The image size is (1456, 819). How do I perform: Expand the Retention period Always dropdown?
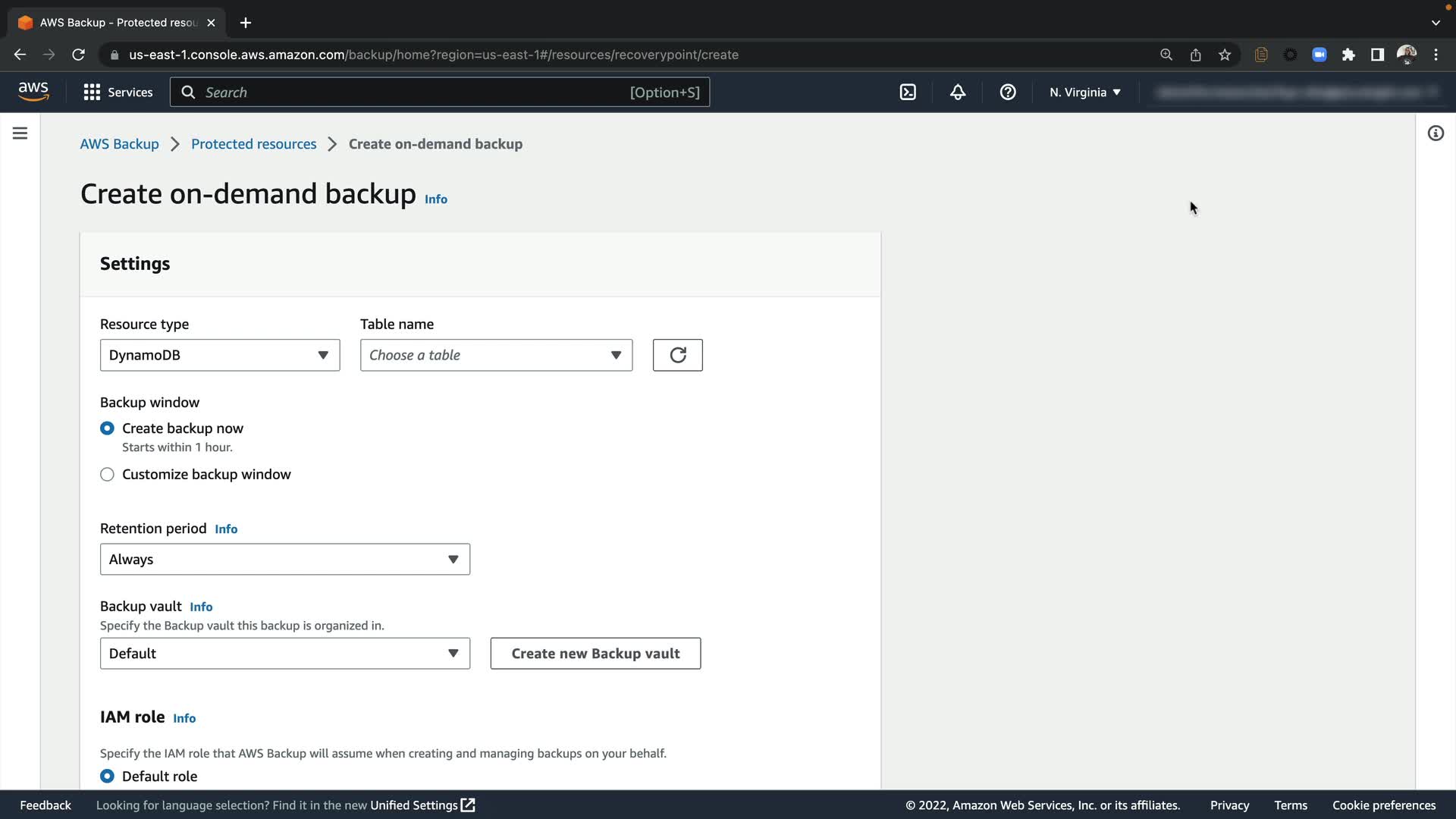point(284,560)
